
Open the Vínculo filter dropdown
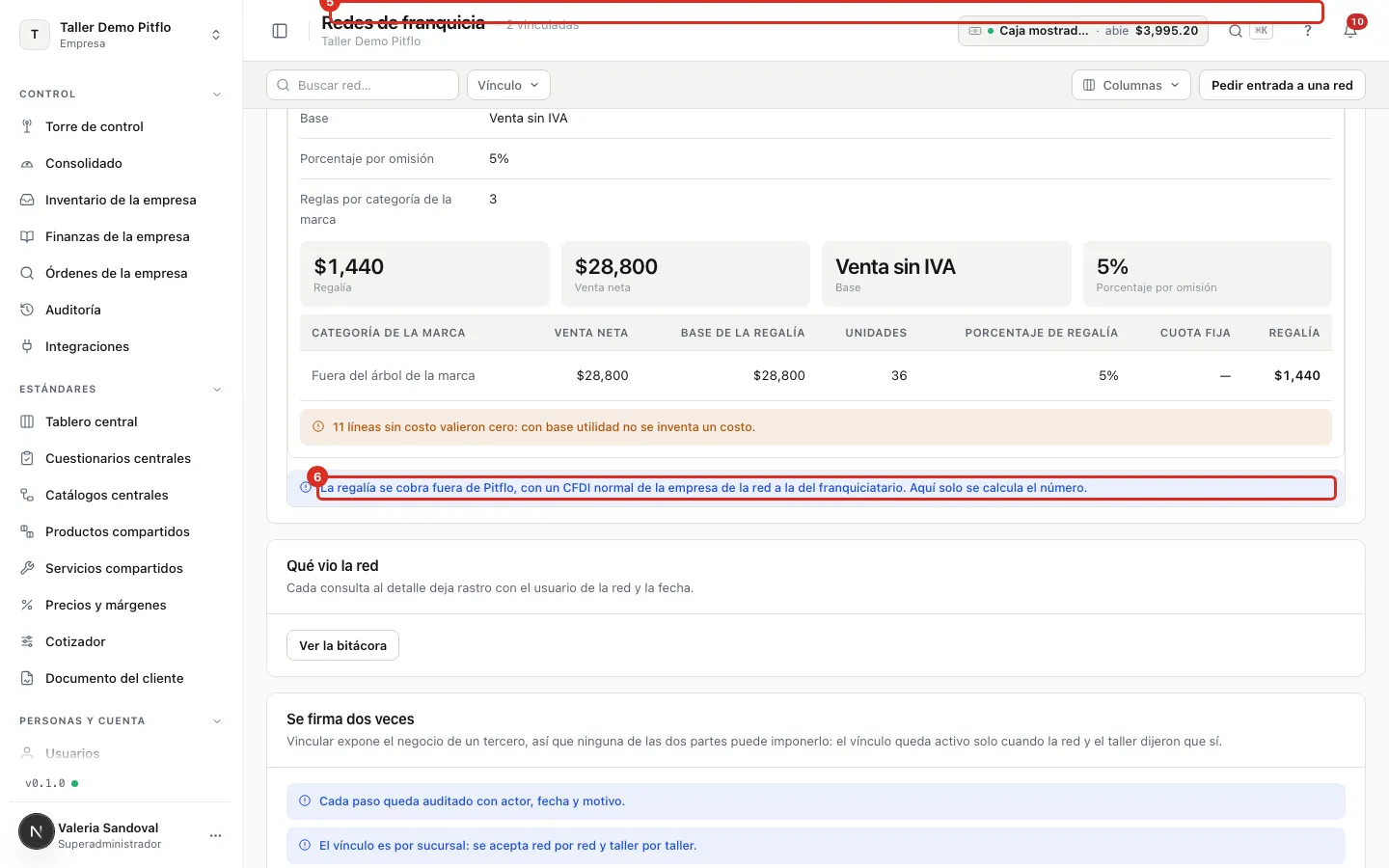[x=508, y=85]
